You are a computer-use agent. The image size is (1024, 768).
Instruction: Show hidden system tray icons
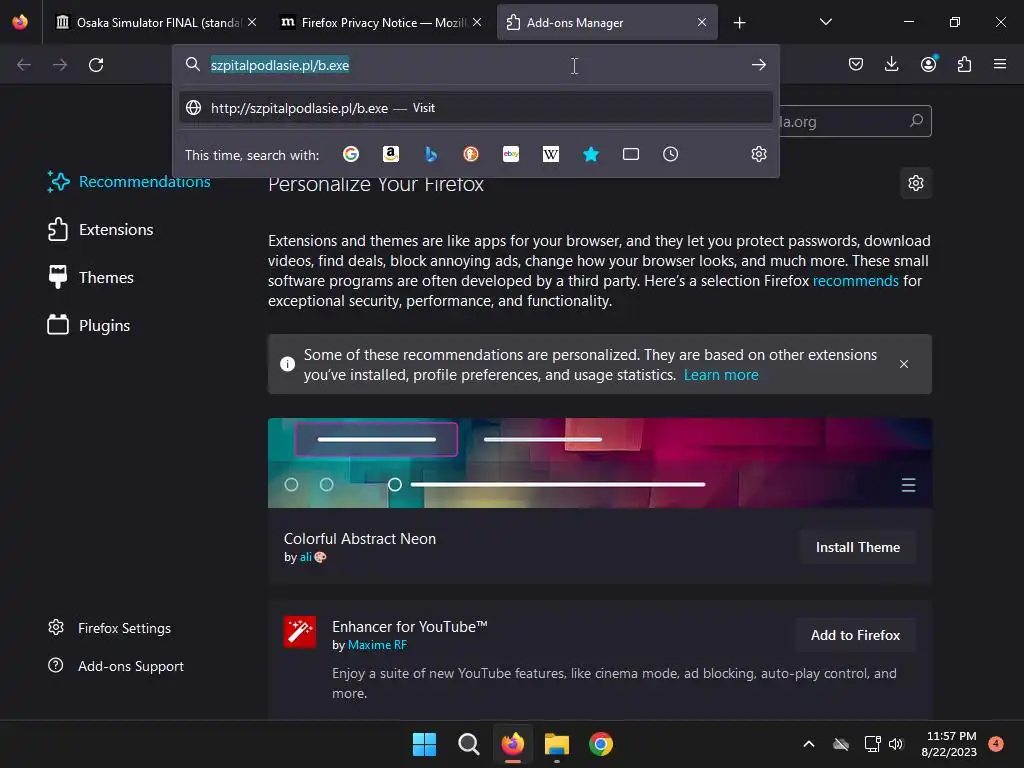click(x=808, y=744)
